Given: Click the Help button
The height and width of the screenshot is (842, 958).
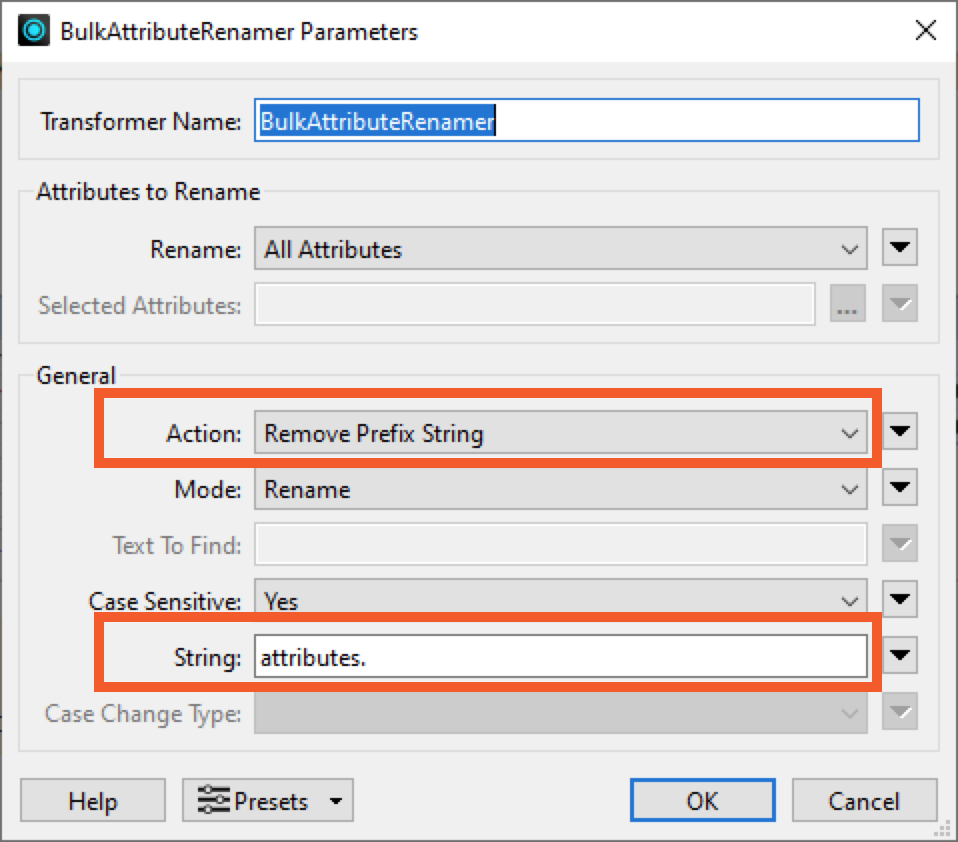Looking at the screenshot, I should point(92,800).
